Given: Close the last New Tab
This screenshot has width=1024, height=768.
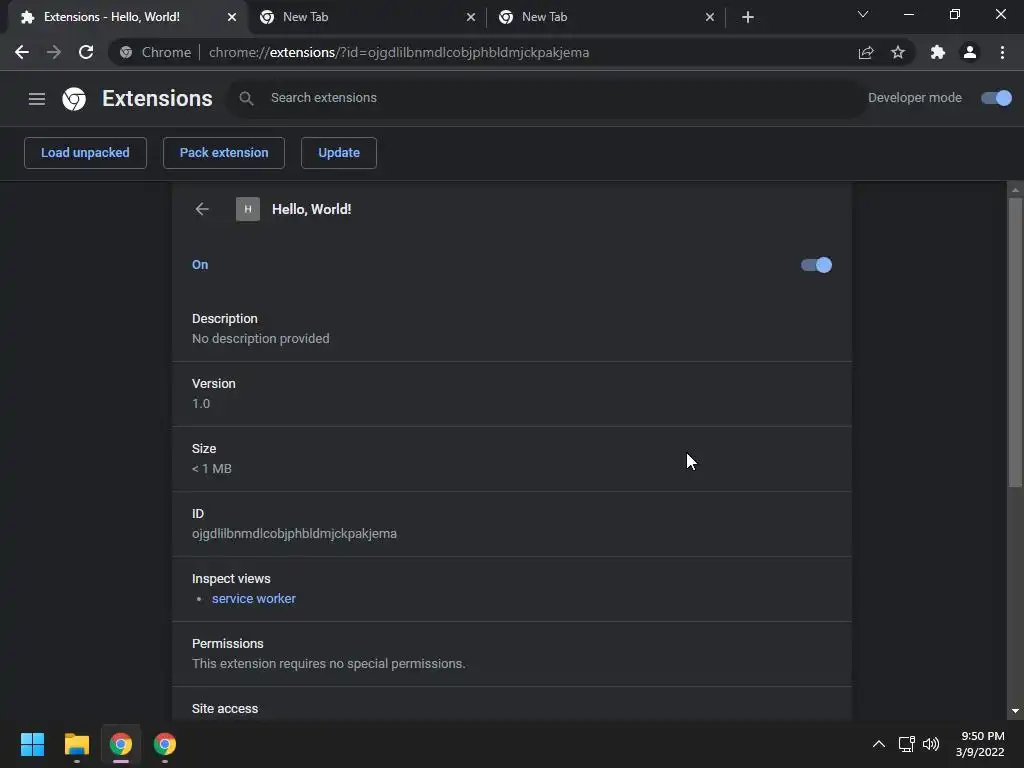Looking at the screenshot, I should (x=710, y=17).
